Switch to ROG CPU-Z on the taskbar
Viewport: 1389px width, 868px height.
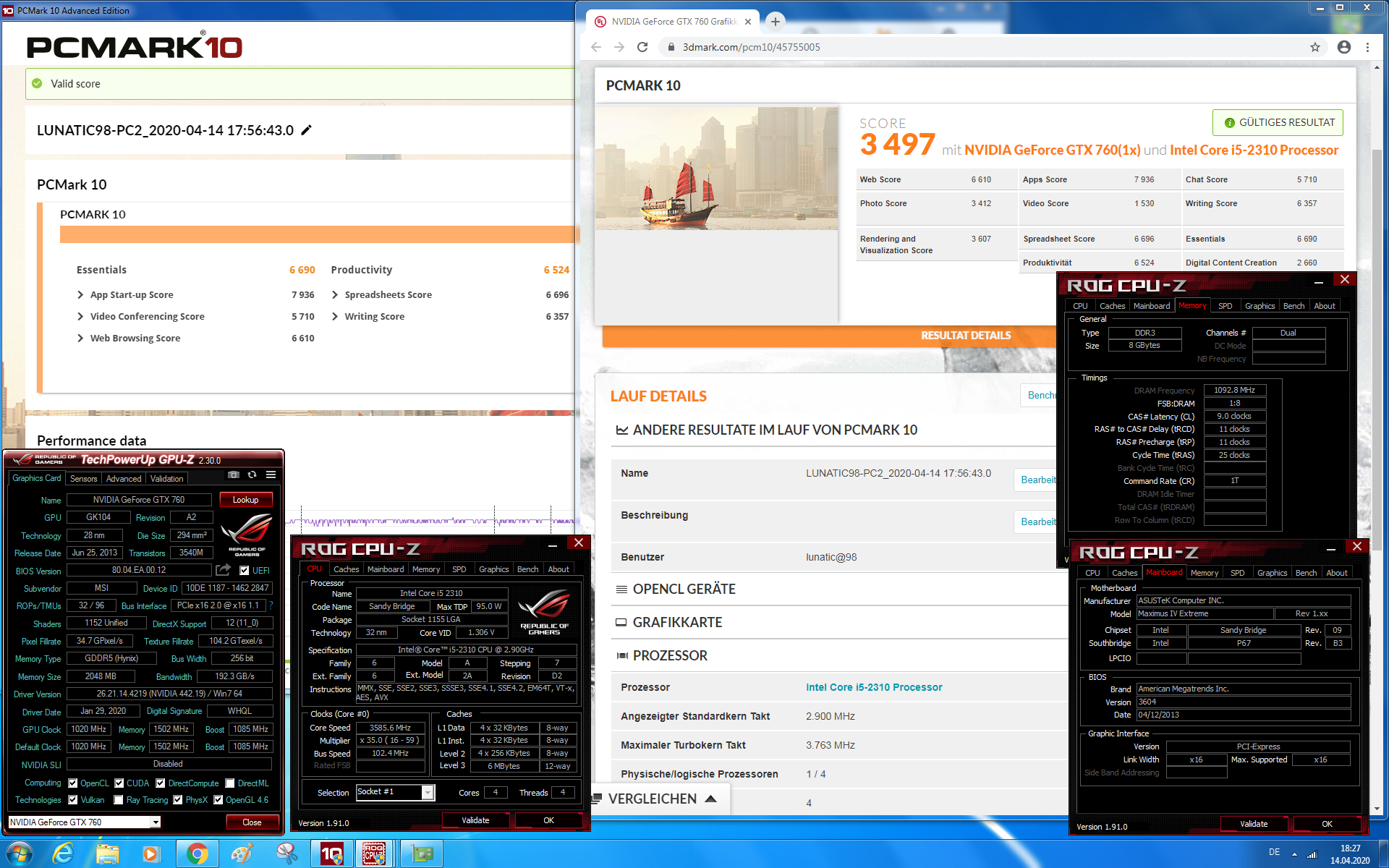tap(374, 854)
